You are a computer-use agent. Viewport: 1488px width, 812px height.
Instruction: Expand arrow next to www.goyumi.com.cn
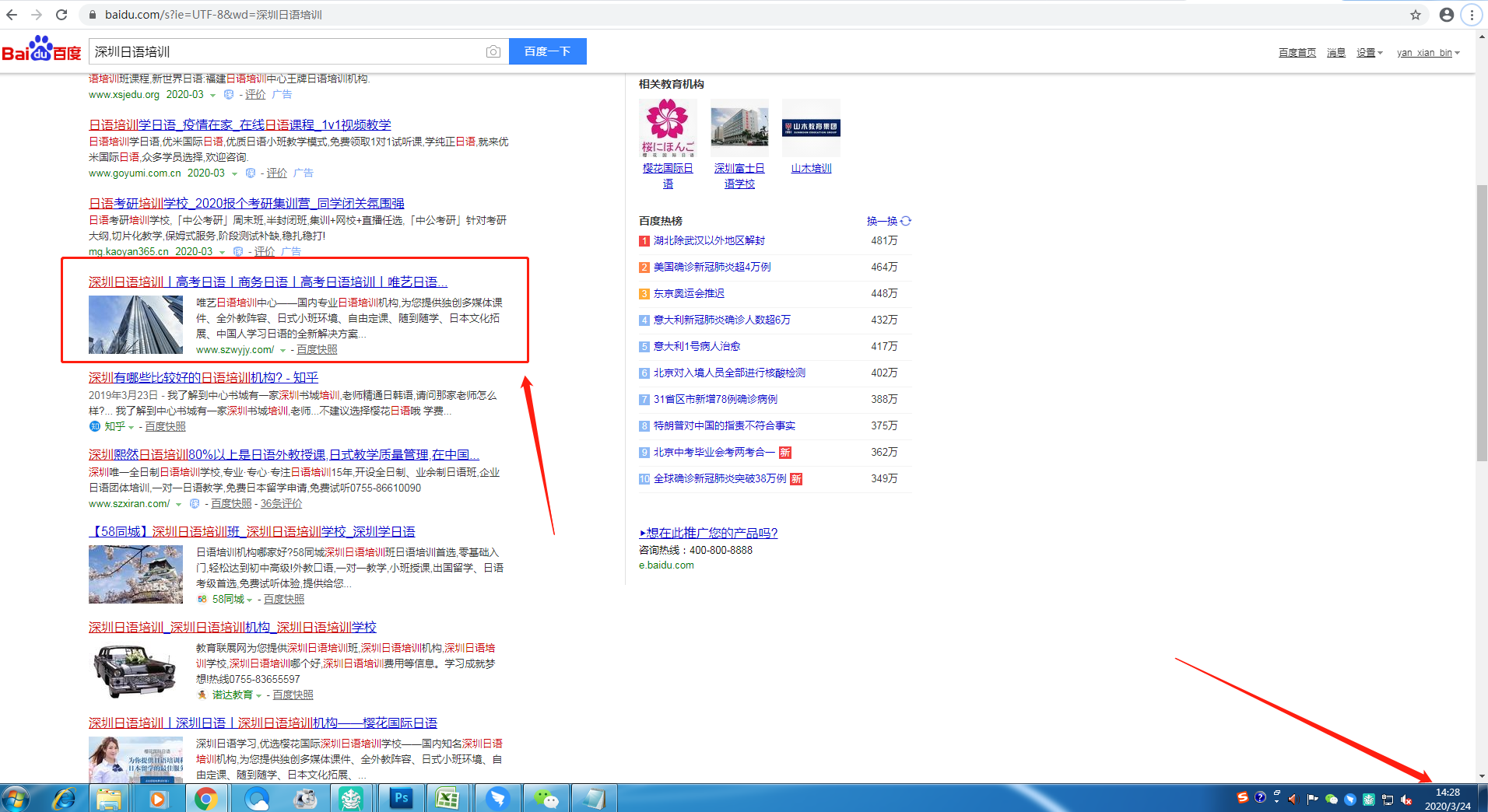(234, 174)
